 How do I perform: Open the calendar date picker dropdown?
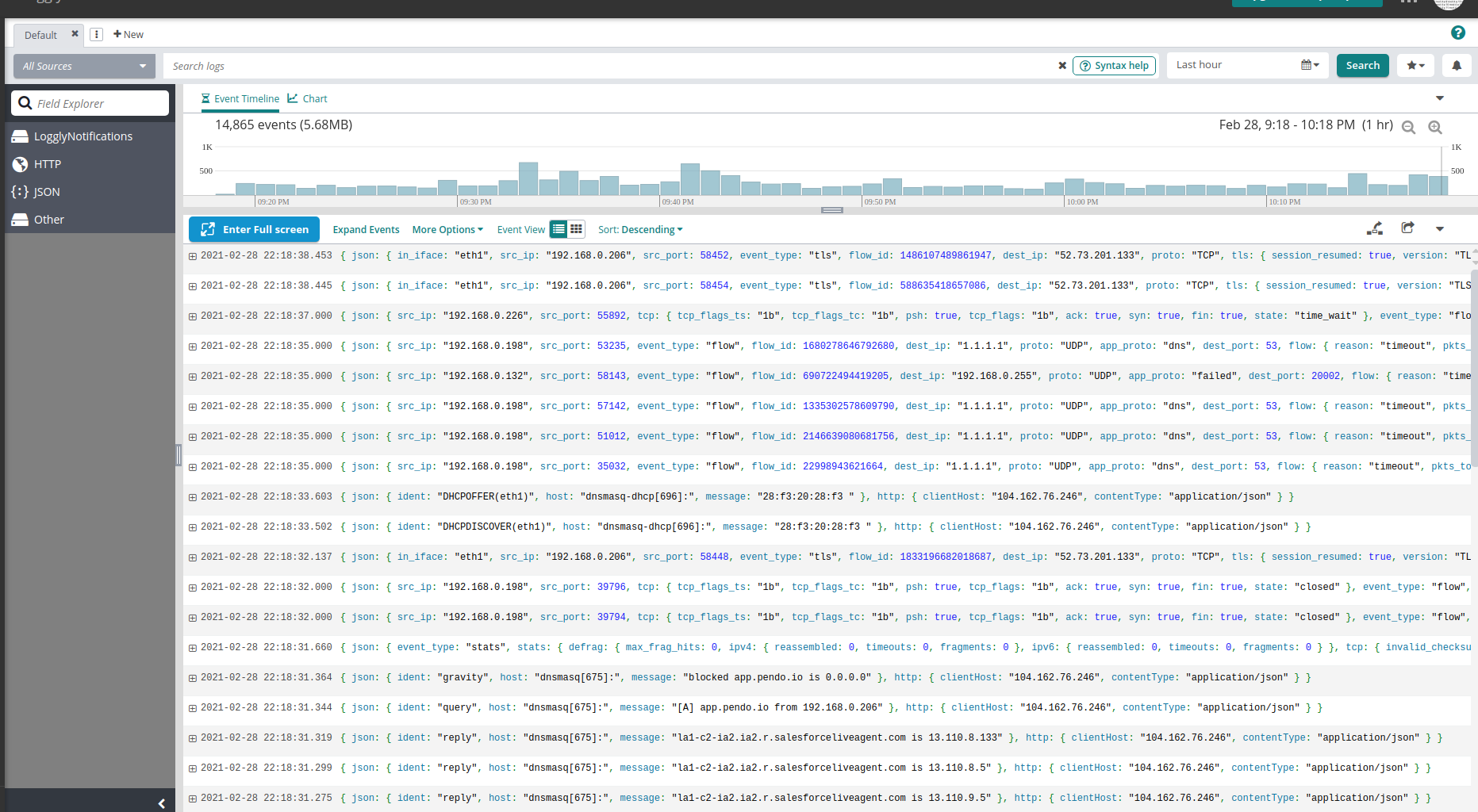pyautogui.click(x=1310, y=65)
